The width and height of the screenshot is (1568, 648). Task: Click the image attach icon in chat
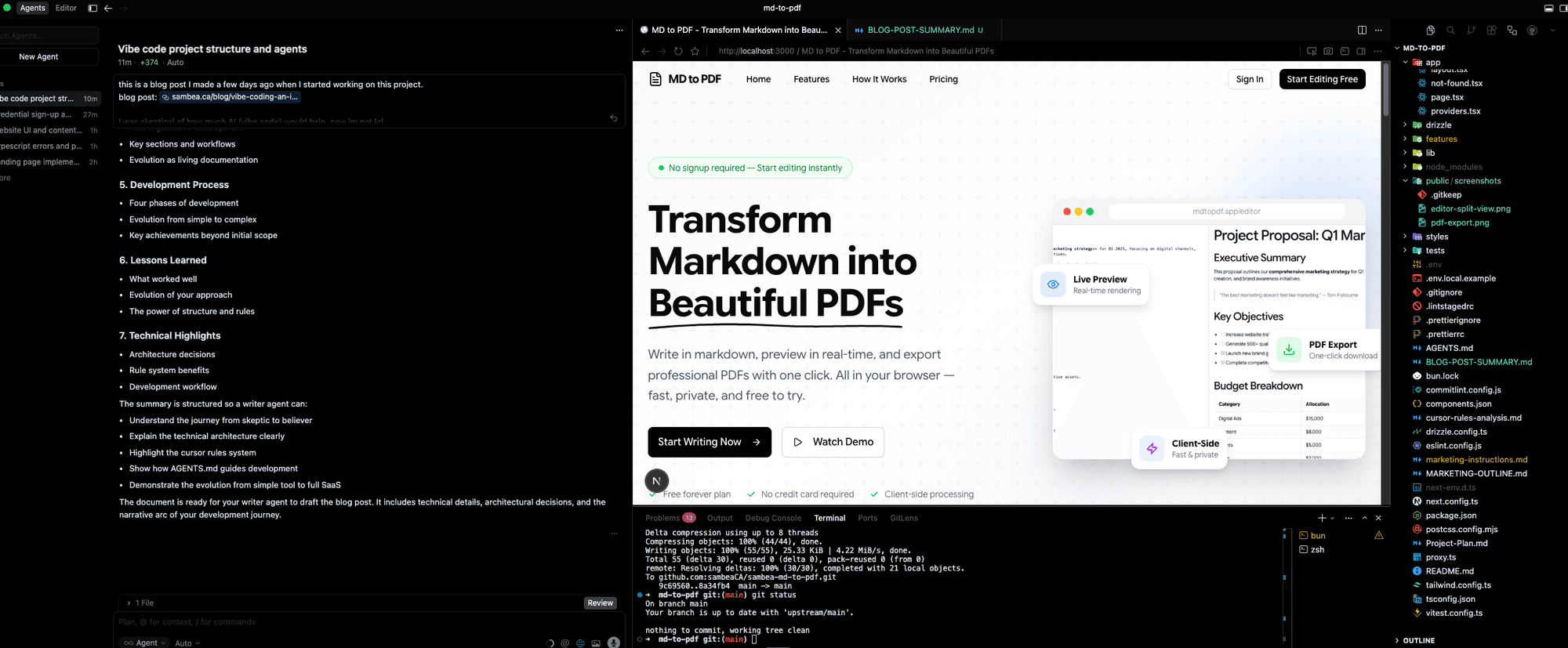pos(596,643)
